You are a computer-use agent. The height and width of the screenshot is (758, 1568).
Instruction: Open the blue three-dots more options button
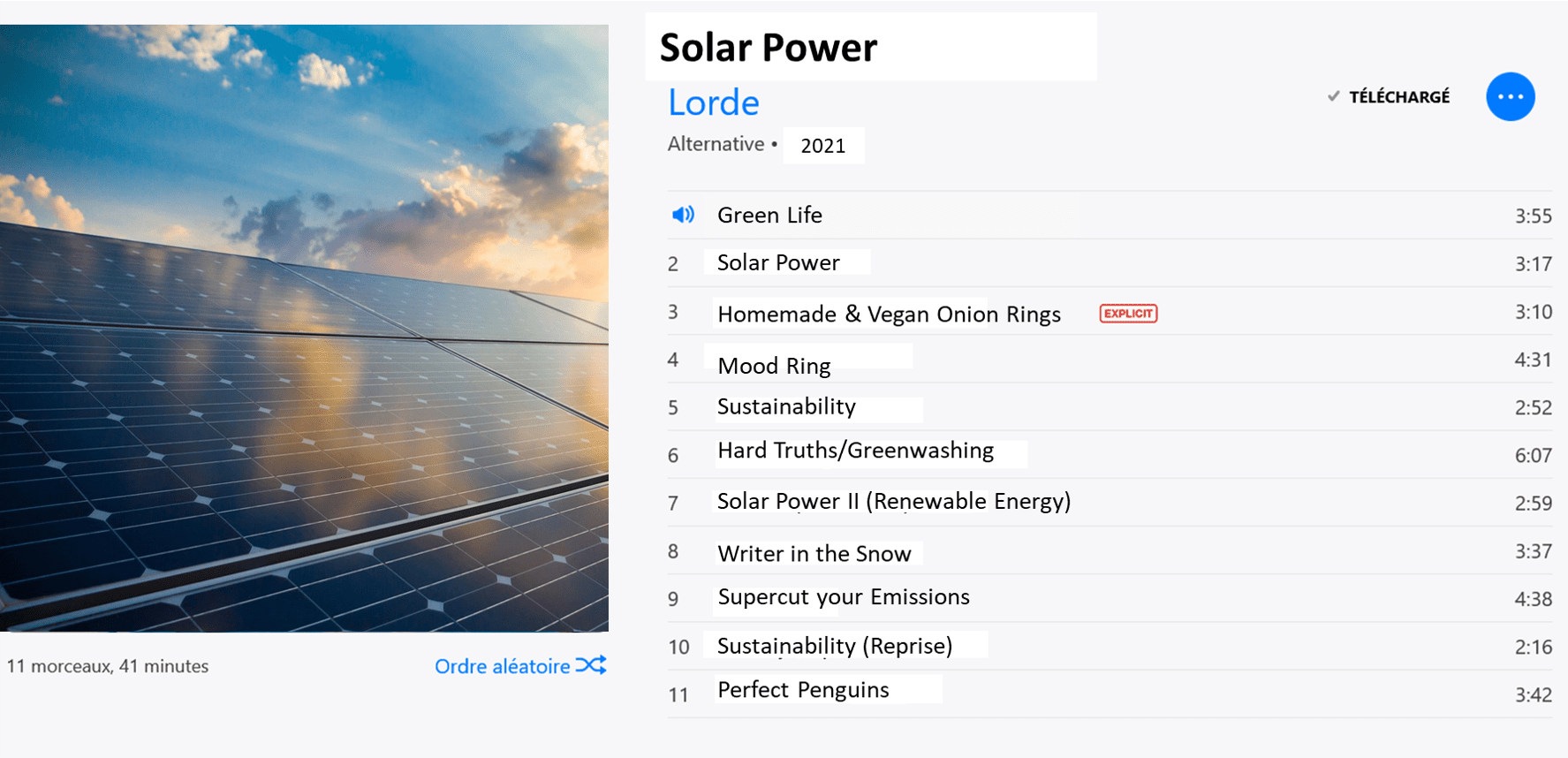pos(1510,96)
